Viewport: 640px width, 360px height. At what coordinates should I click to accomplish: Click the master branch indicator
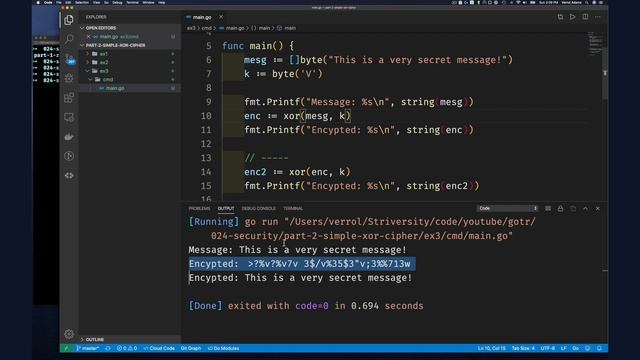pyautogui.click(x=87, y=348)
